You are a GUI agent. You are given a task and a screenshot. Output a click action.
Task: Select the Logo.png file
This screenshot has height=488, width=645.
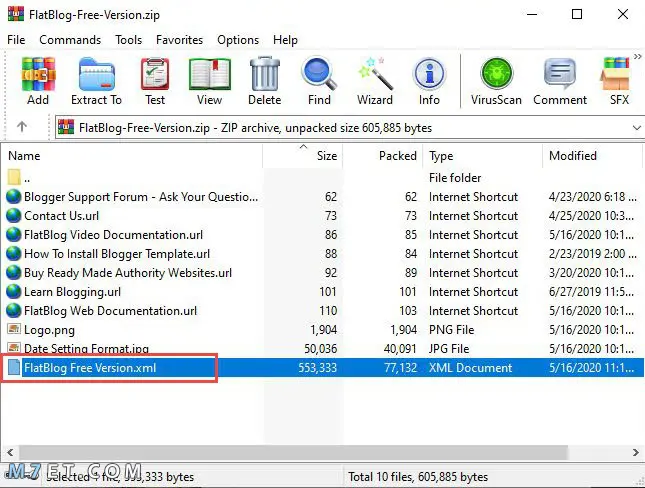click(322, 330)
